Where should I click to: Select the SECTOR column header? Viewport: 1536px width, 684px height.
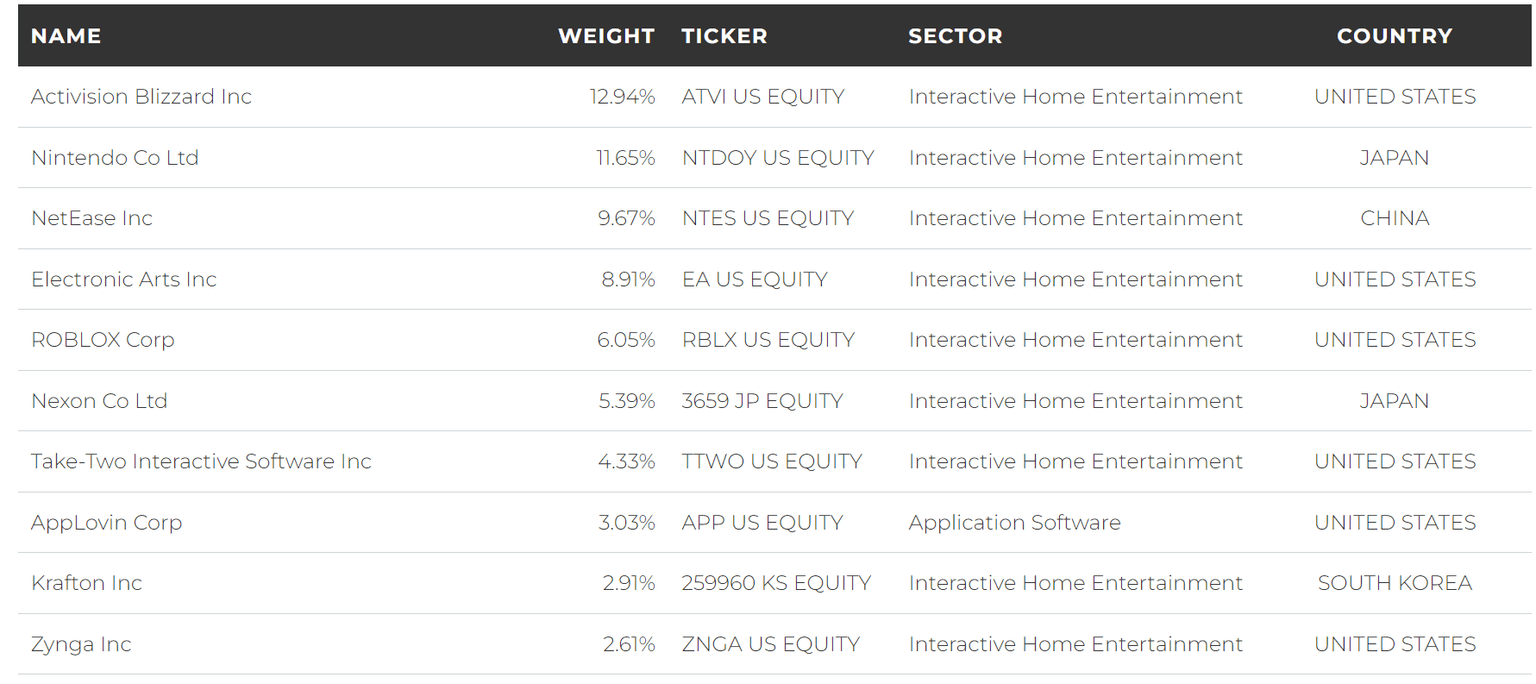pyautogui.click(x=955, y=36)
